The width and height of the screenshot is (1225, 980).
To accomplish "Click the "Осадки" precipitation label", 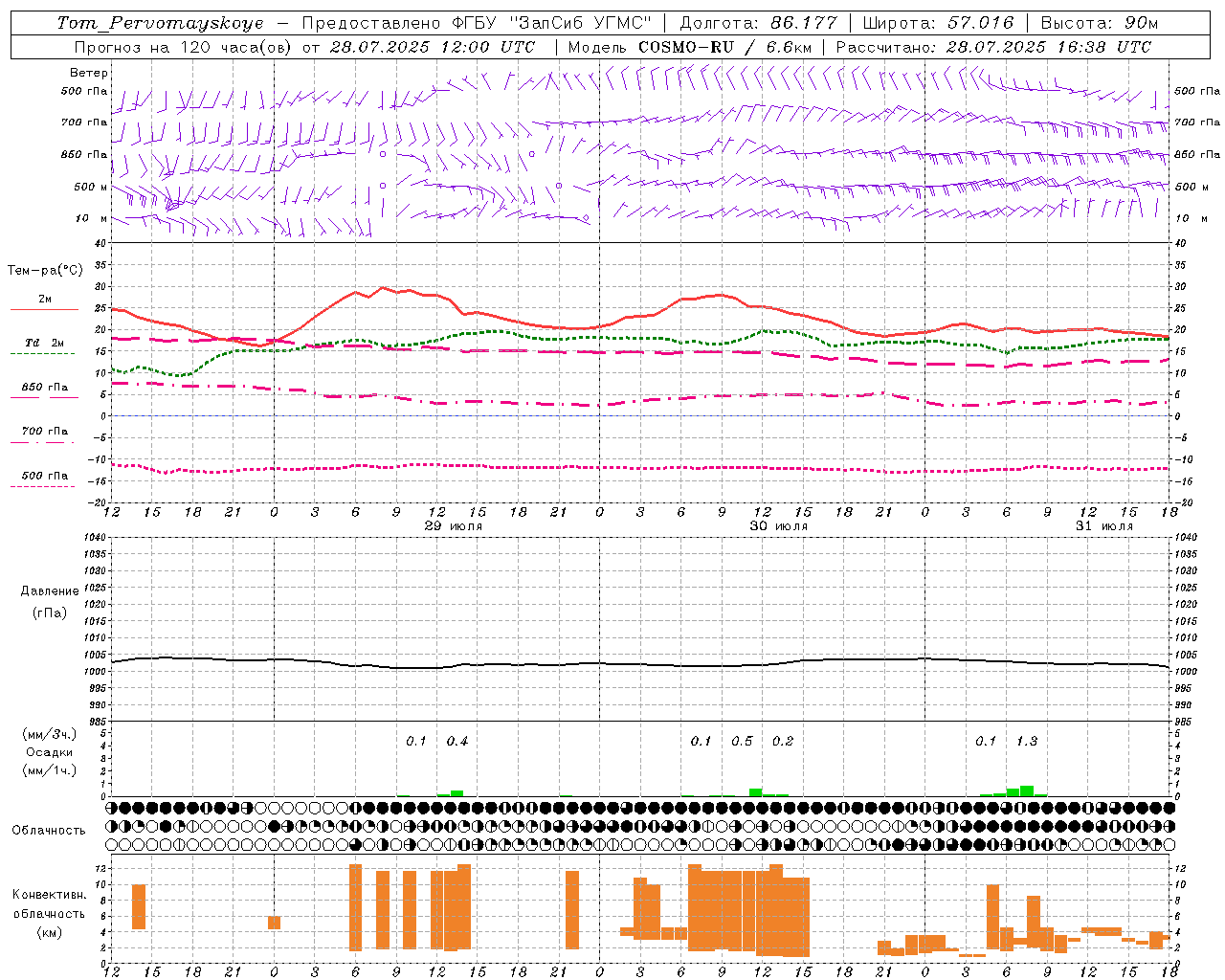I will coord(50,752).
